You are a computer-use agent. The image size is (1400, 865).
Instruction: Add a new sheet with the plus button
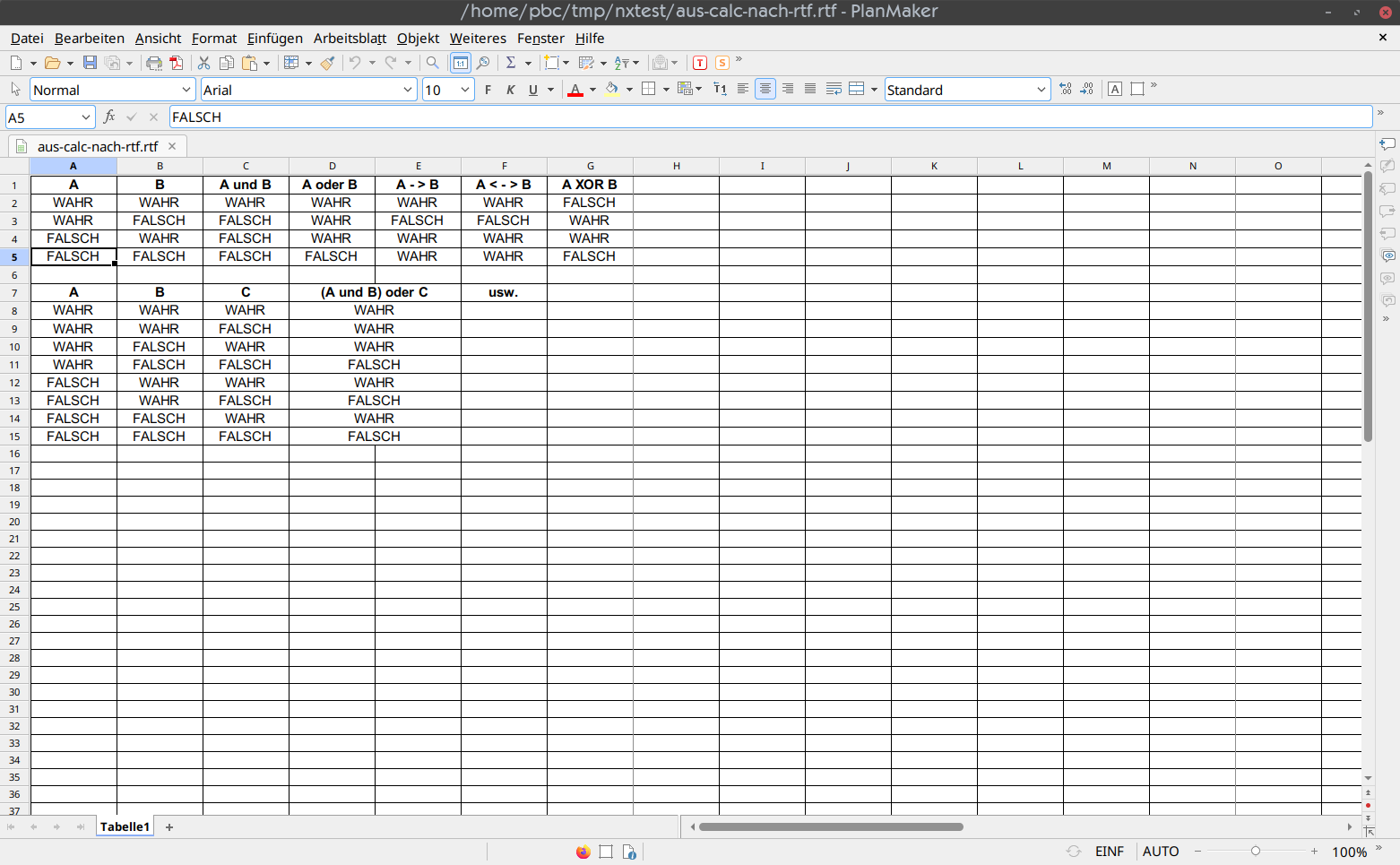tap(169, 827)
